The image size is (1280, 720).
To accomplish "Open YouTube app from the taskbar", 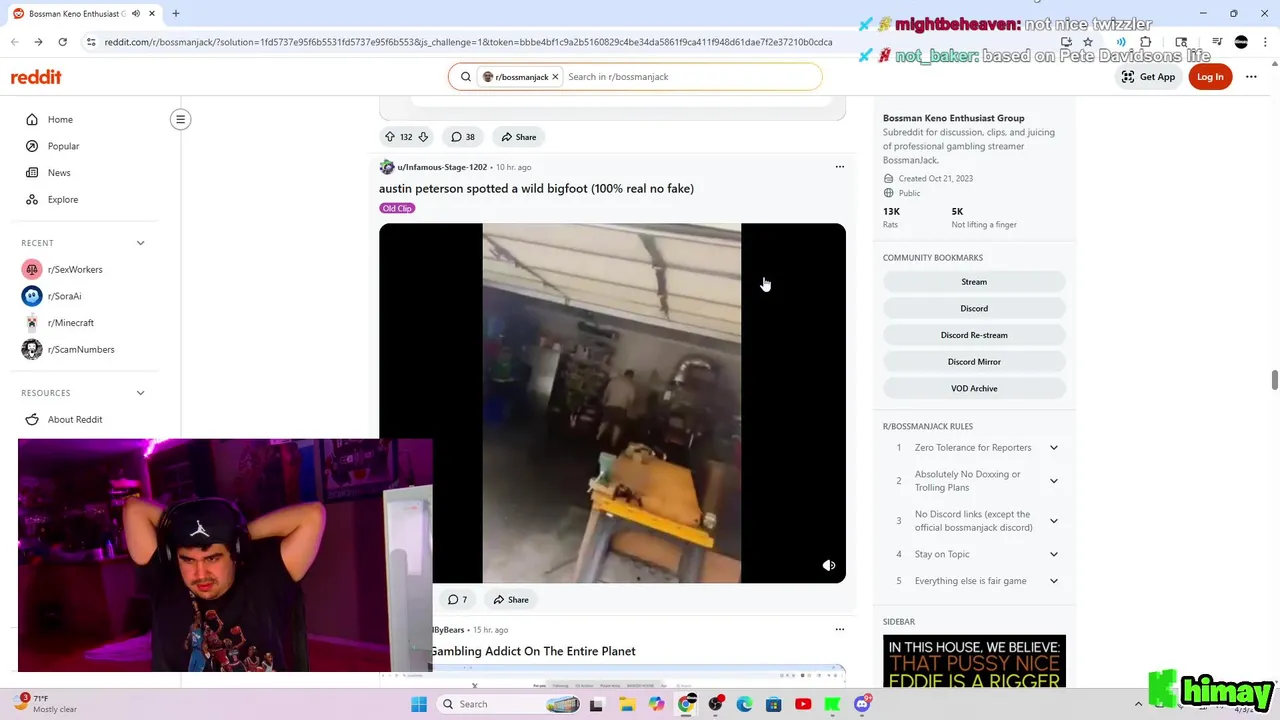I will (803, 704).
